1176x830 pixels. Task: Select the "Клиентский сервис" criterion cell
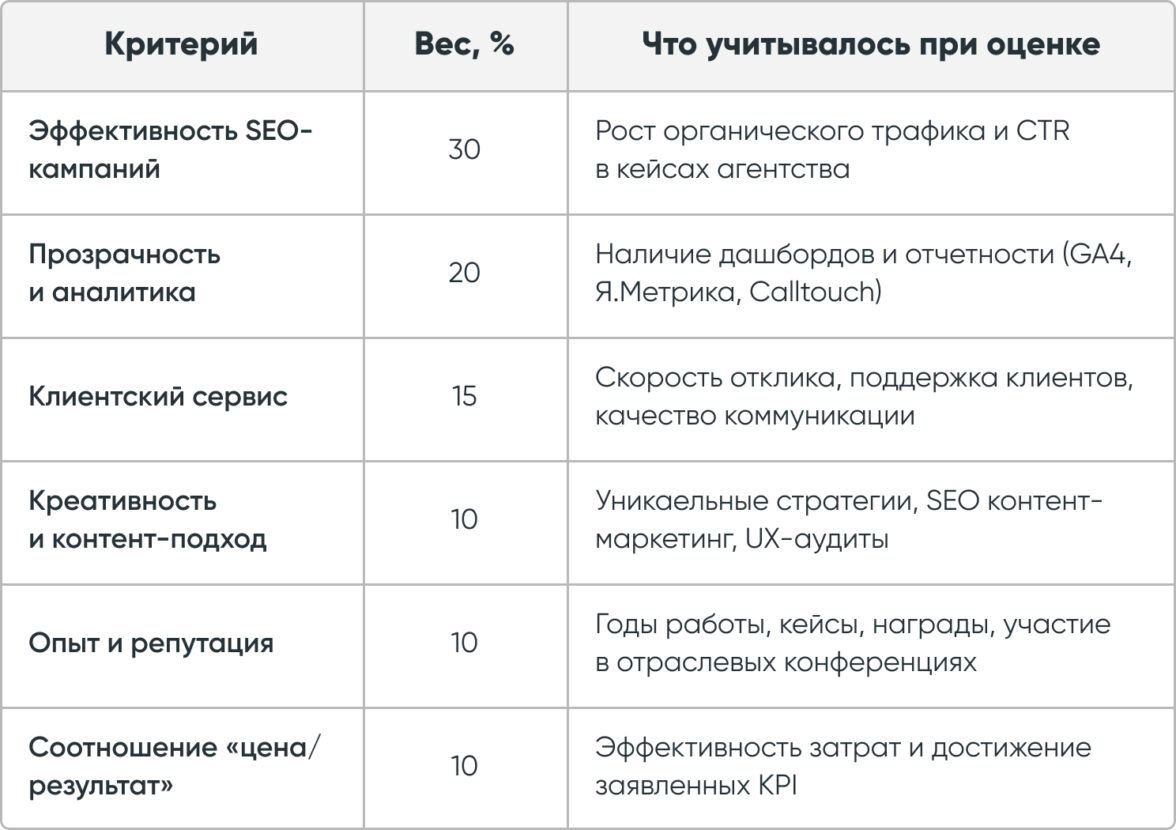[x=158, y=396]
